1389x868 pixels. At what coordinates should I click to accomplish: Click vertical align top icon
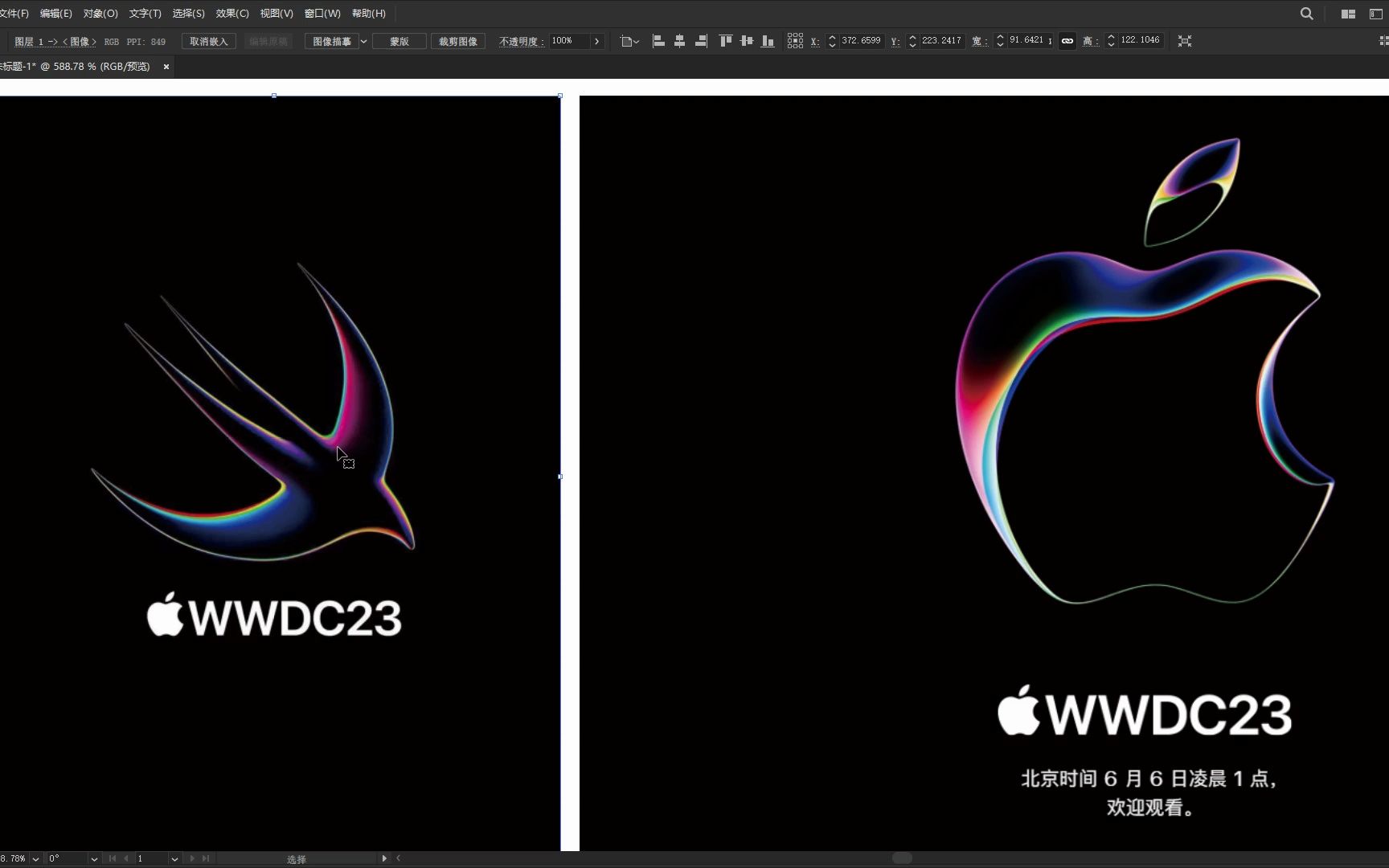click(x=726, y=41)
